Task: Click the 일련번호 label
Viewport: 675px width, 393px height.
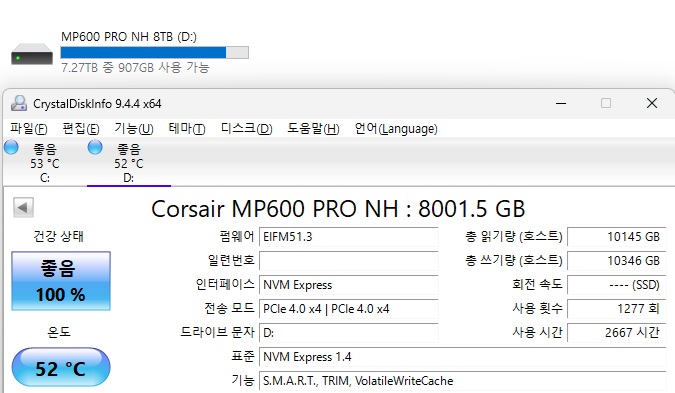Action: click(x=231, y=260)
